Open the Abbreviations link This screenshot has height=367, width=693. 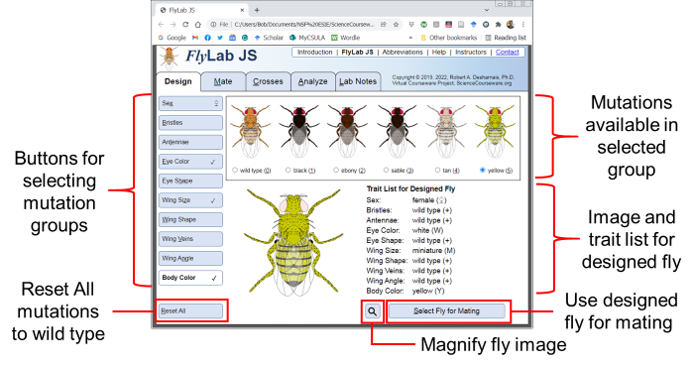coord(402,52)
